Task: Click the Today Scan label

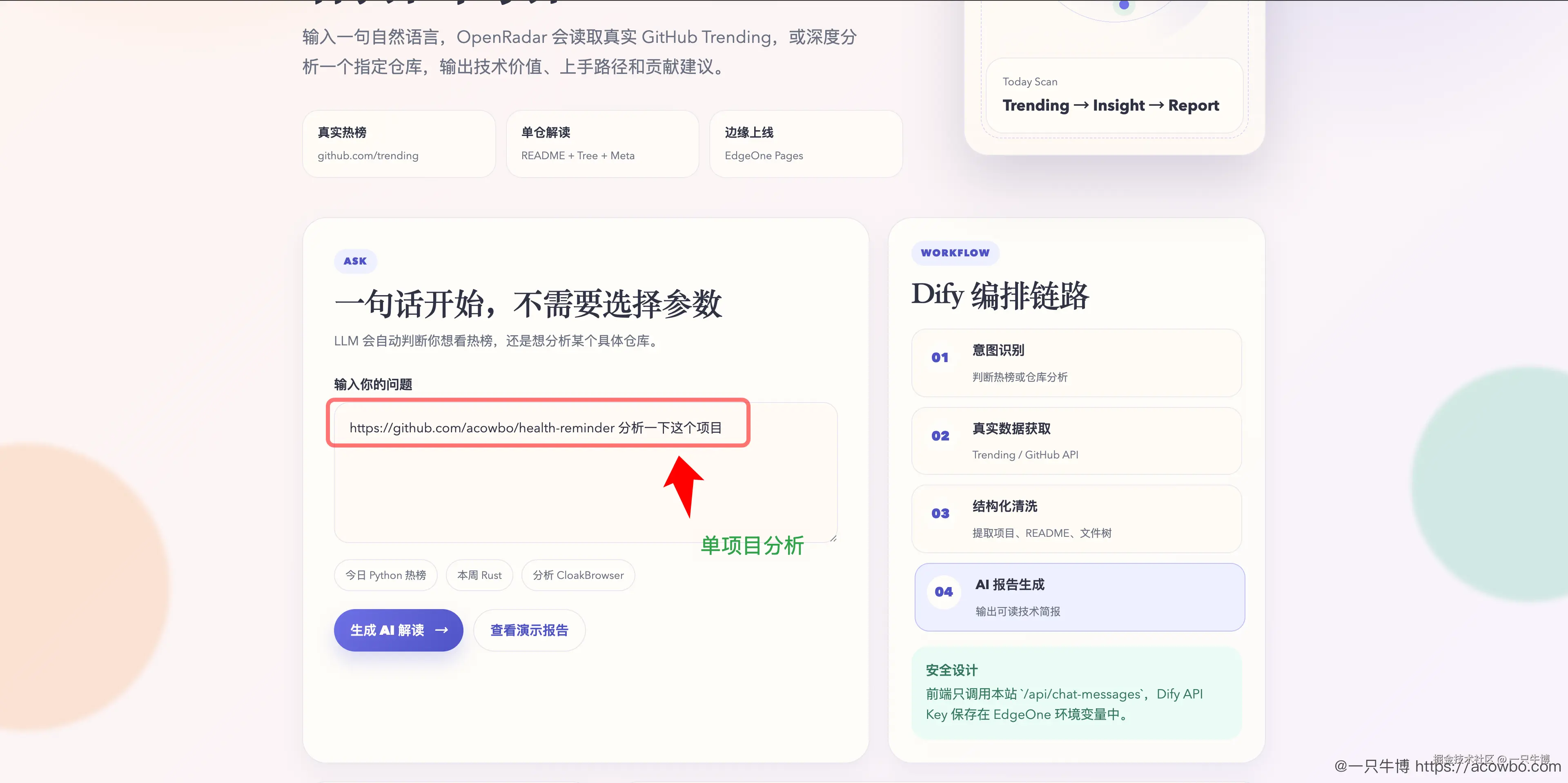Action: (1030, 82)
